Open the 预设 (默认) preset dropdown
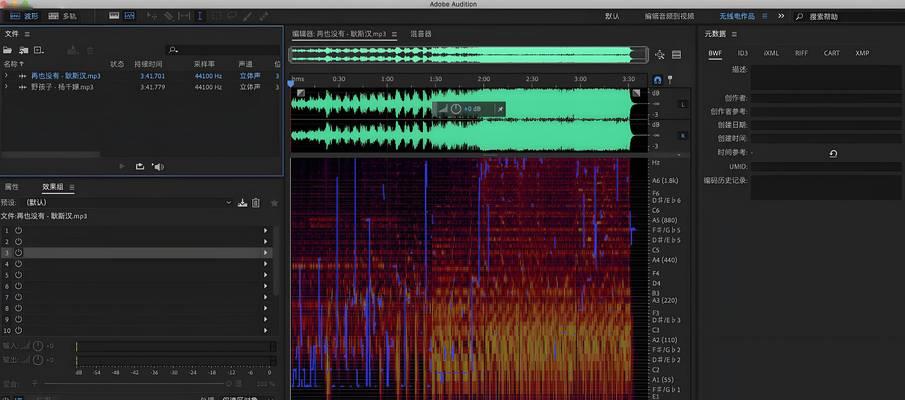The height and width of the screenshot is (400, 905). [x=128, y=203]
